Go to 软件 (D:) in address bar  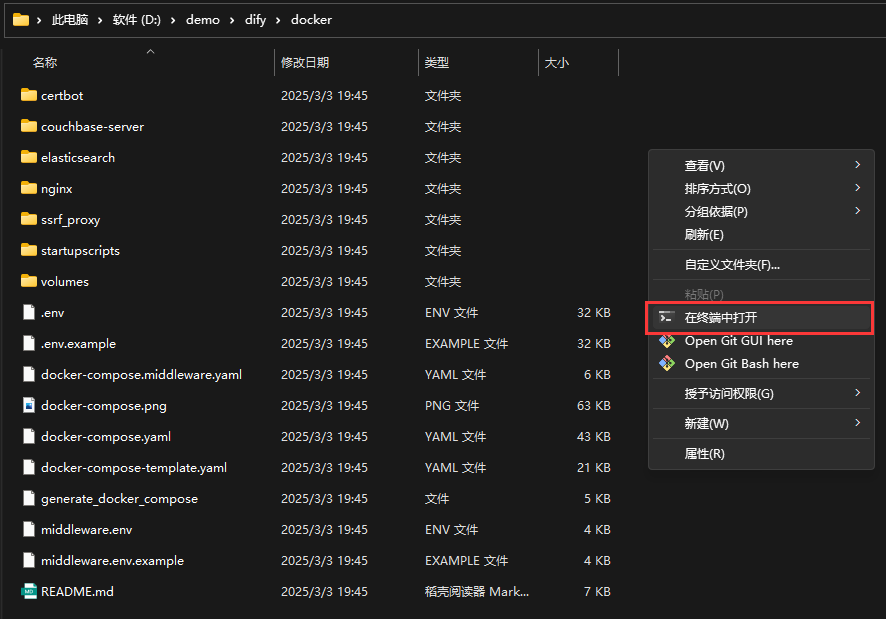coord(138,20)
